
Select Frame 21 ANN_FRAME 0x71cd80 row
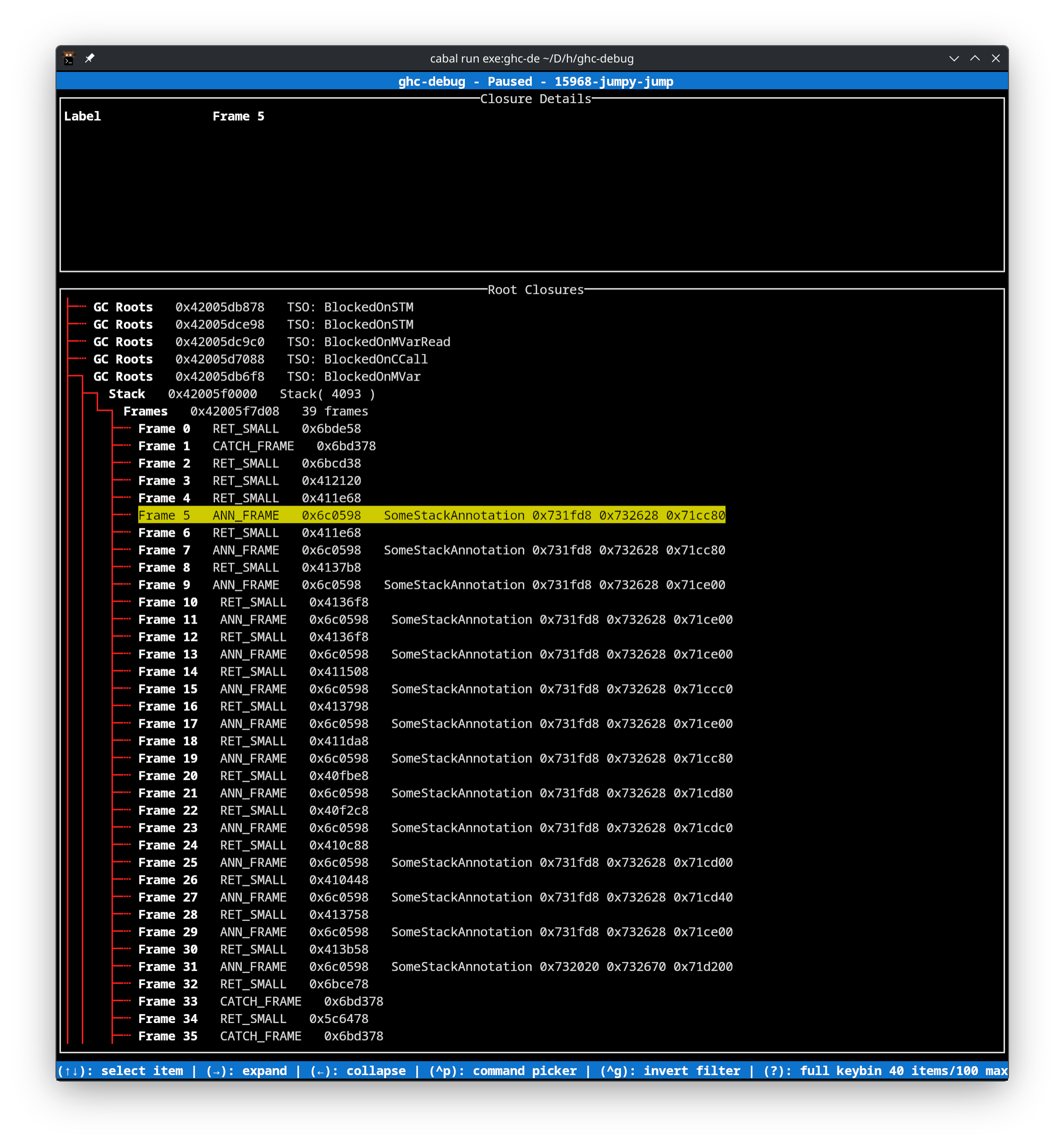pos(435,793)
